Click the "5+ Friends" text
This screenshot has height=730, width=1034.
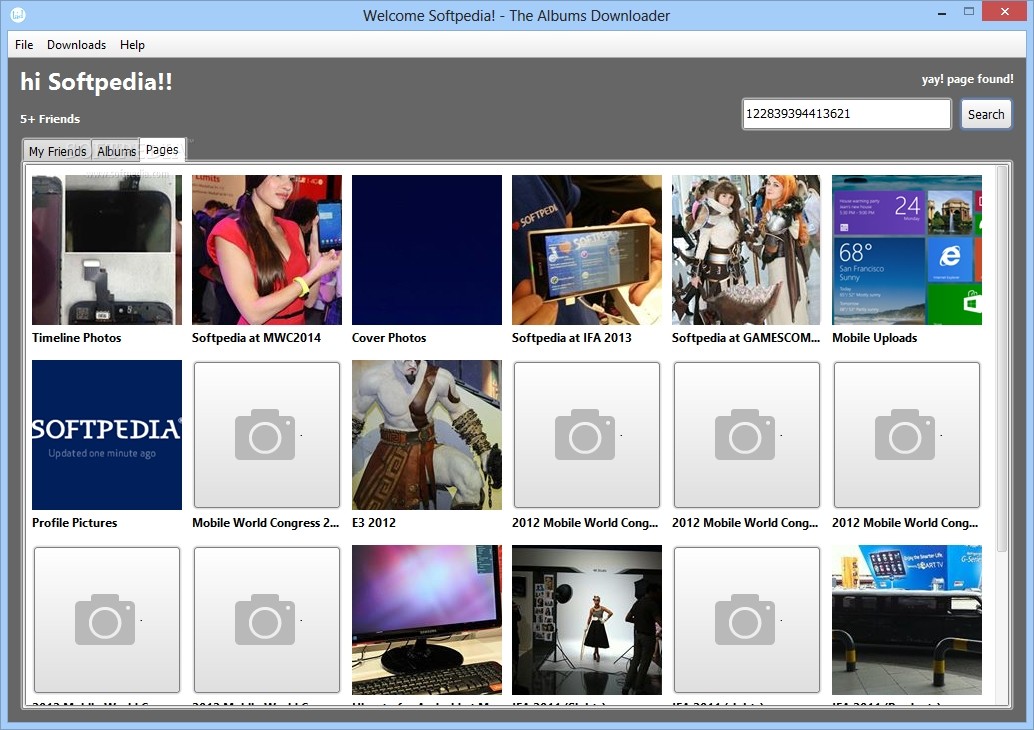tap(50, 119)
